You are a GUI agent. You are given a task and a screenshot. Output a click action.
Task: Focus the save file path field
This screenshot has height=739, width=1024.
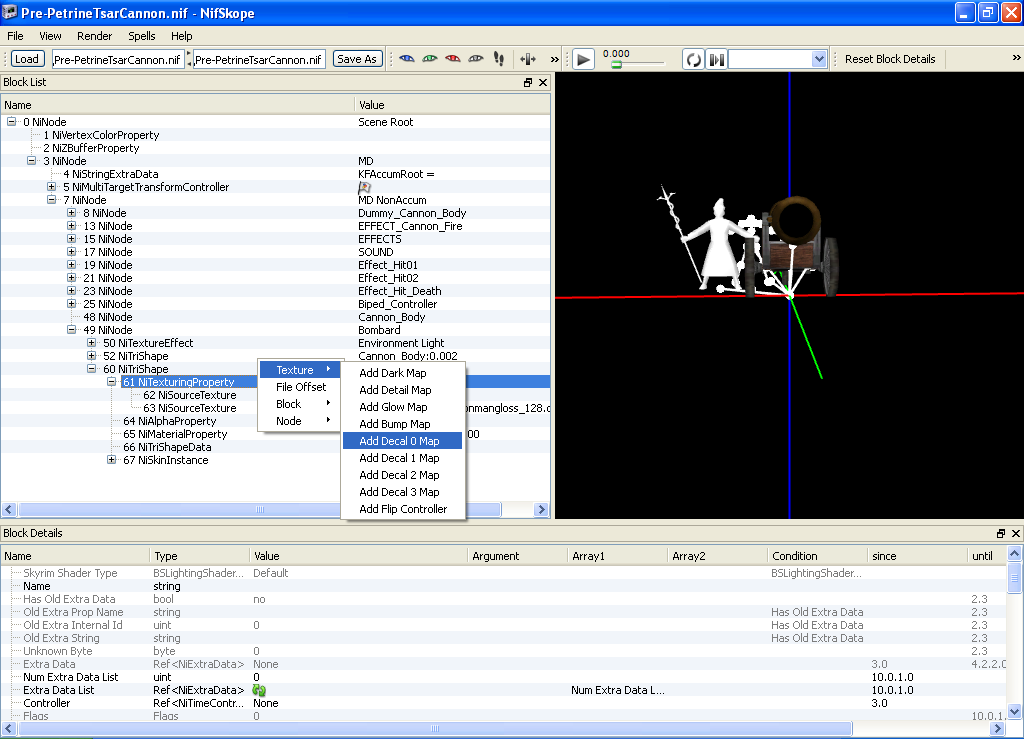(x=259, y=59)
